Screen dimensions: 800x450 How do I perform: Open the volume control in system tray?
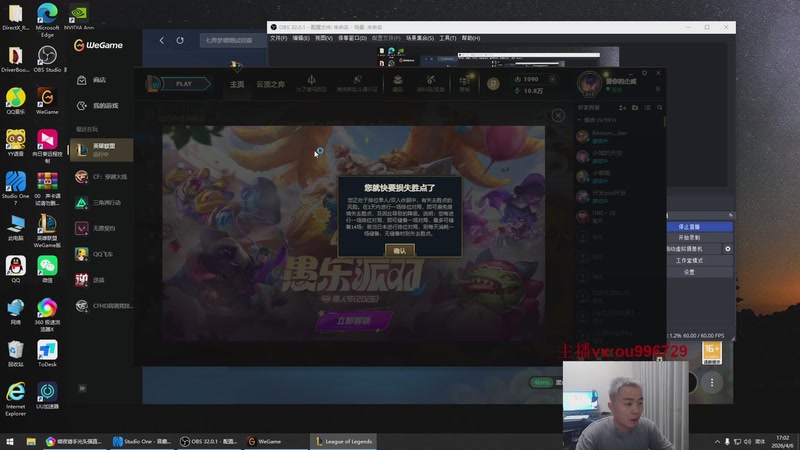[747, 442]
